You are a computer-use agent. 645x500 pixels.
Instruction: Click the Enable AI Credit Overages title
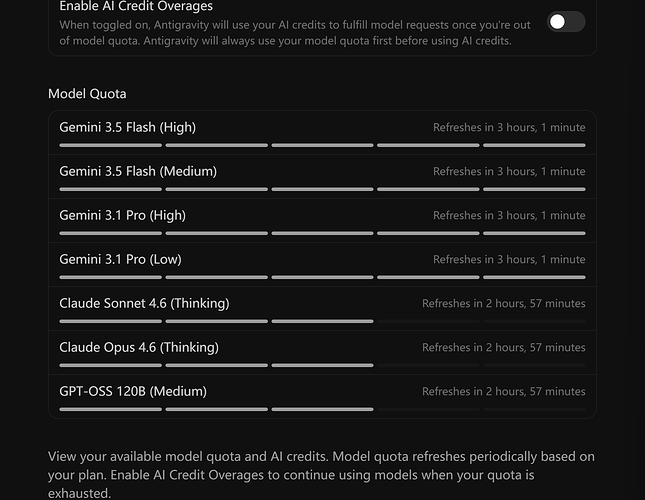pyautogui.click(x=136, y=6)
